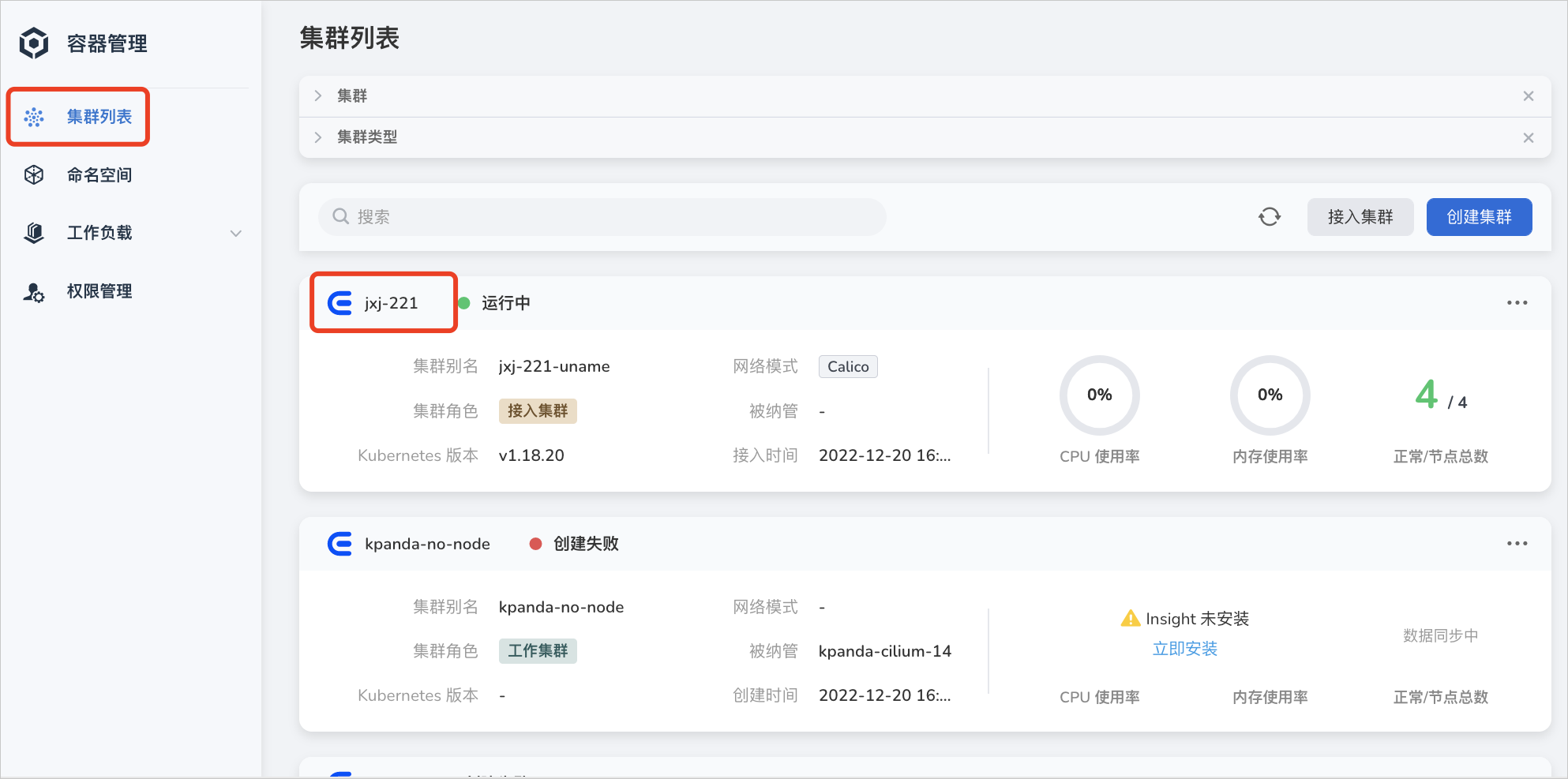Open 工作负载 menu item

(x=99, y=233)
